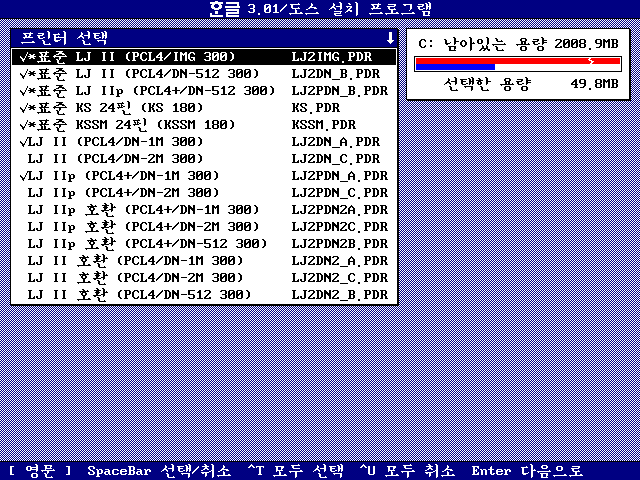Click the 프린터 선택 list title
Viewport: 640px width, 480px height.
point(64,38)
